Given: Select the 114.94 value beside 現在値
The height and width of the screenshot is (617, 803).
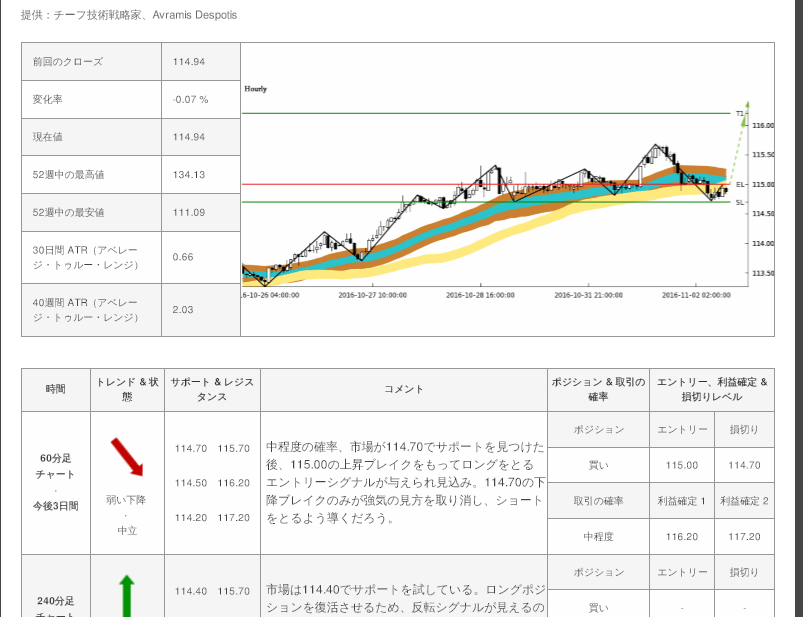Looking at the screenshot, I should pyautogui.click(x=188, y=137).
